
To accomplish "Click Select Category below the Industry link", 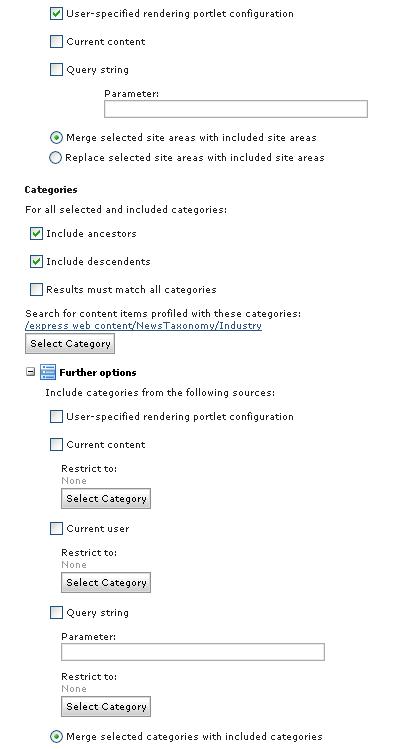I will point(70,344).
